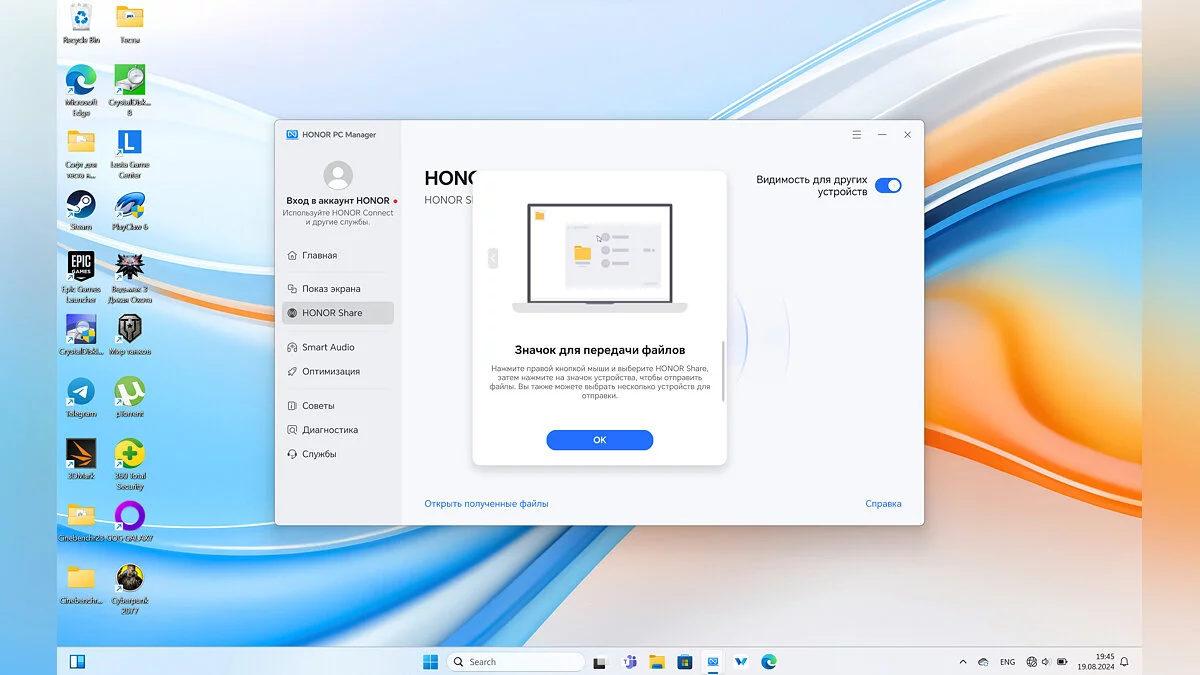Open the HONOR PC Manager hamburger menu
The width and height of the screenshot is (1200, 675).
[857, 134]
